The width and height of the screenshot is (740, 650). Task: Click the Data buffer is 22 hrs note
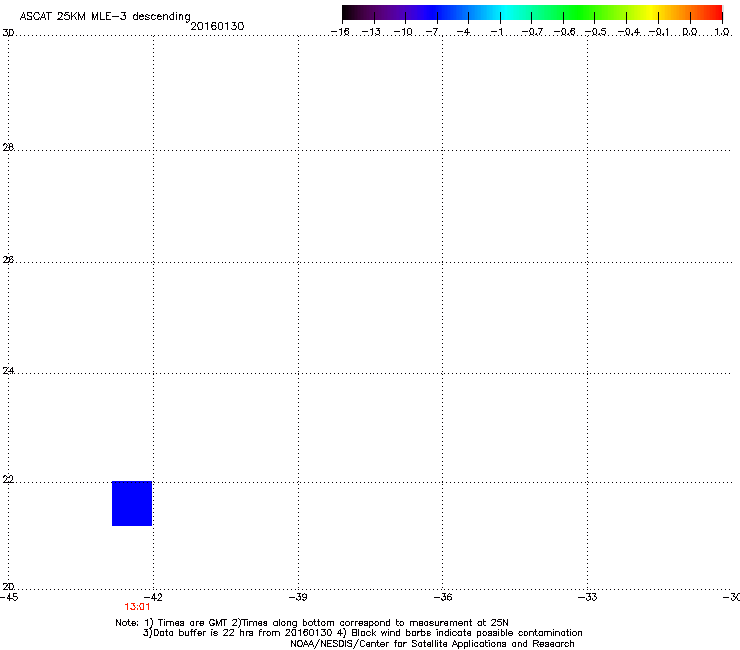pos(362,633)
